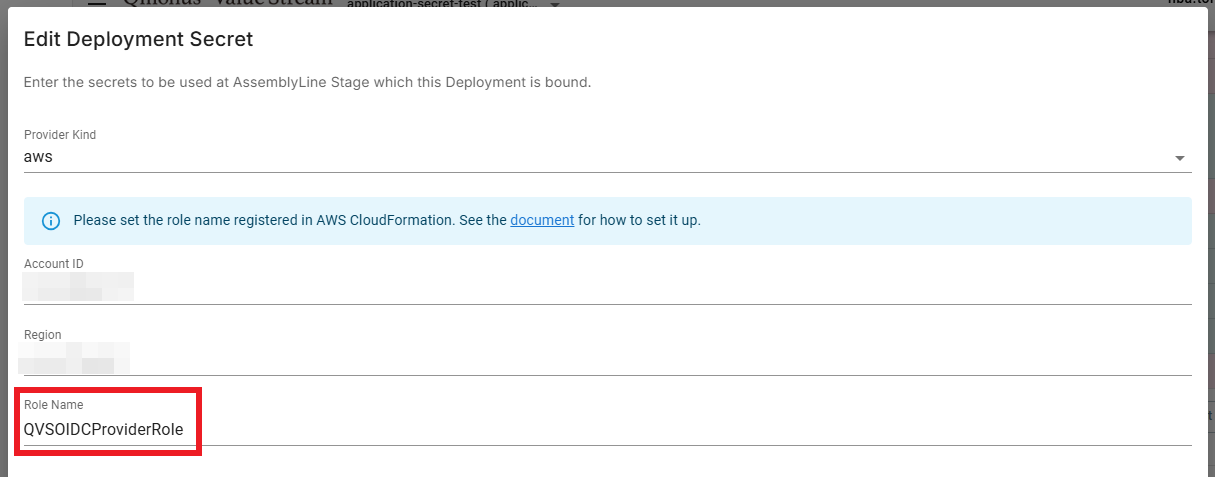This screenshot has width=1215, height=477.
Task: Open the hamburger menu behind the dialog
Action: click(x=96, y=3)
